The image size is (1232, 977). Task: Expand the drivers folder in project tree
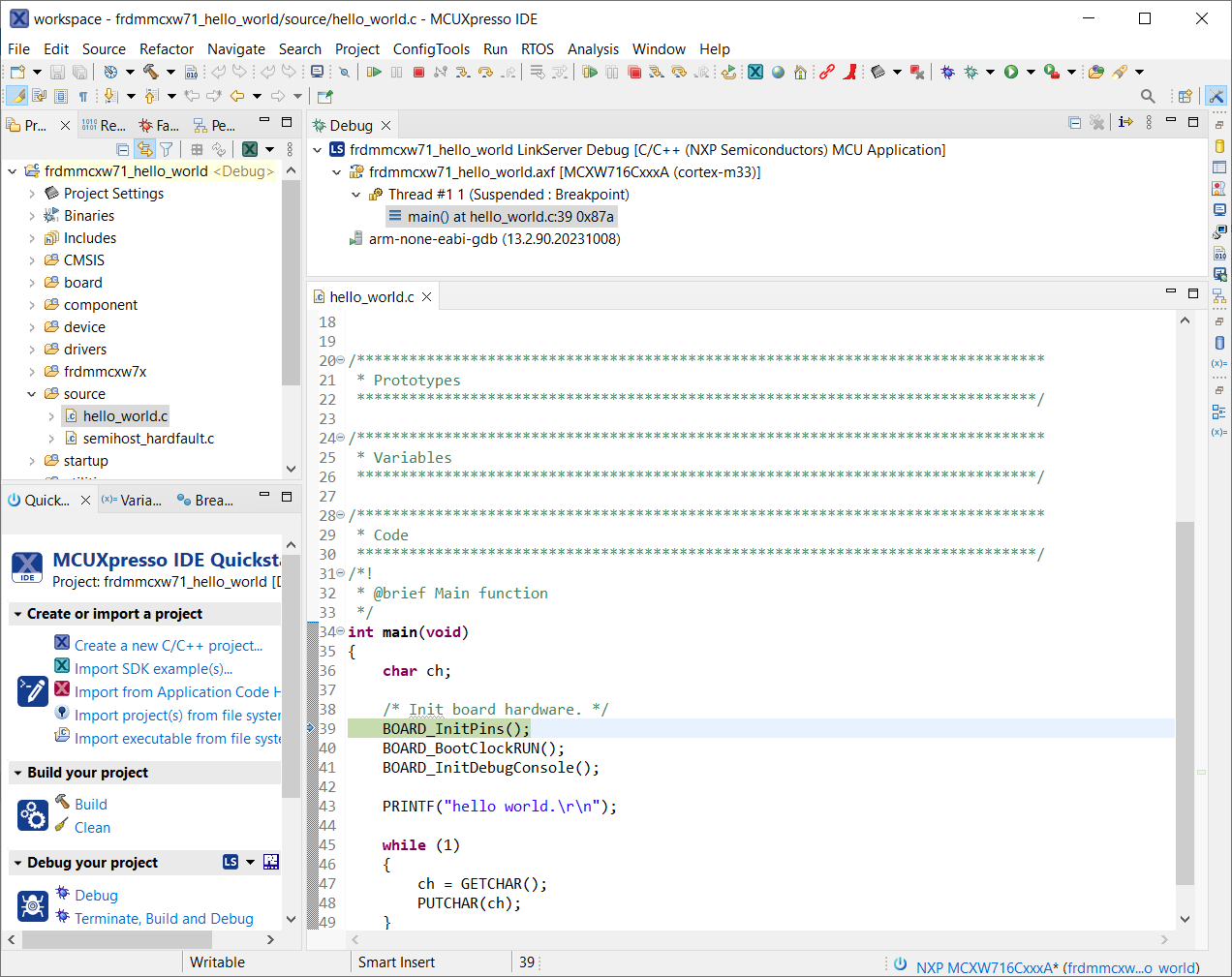click(x=32, y=350)
